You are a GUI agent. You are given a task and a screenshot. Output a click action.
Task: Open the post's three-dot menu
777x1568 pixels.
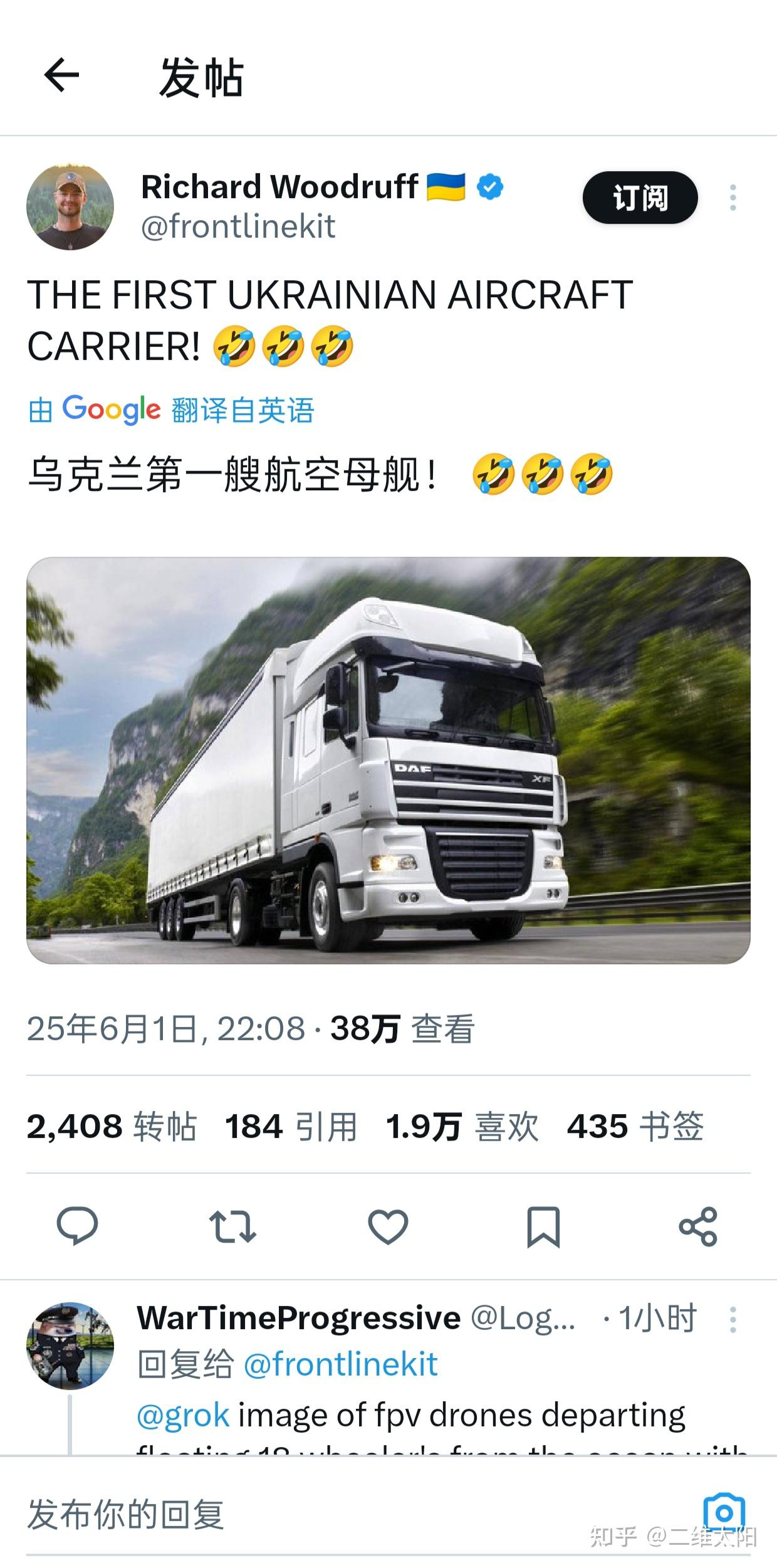733,197
